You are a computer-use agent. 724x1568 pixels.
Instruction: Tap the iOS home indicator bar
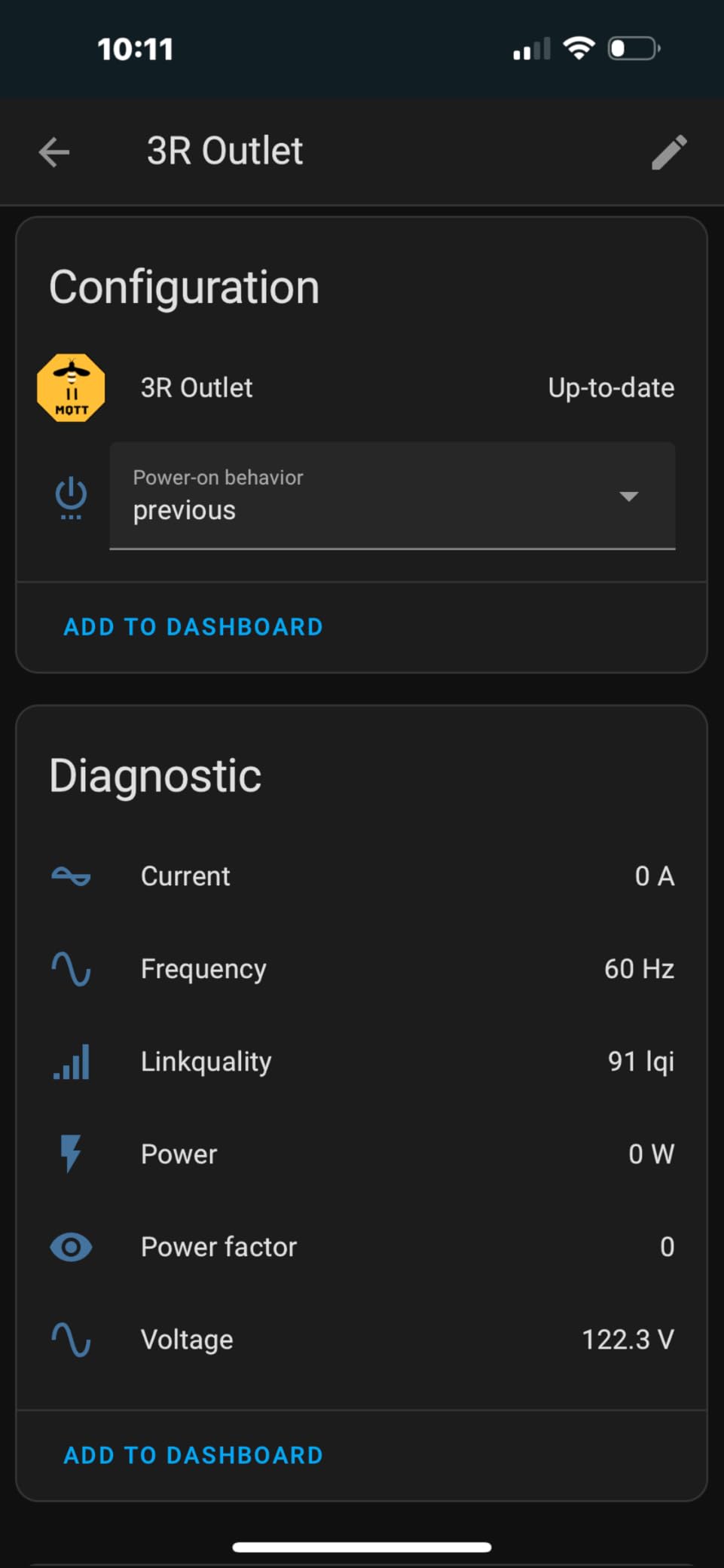coord(362,1547)
